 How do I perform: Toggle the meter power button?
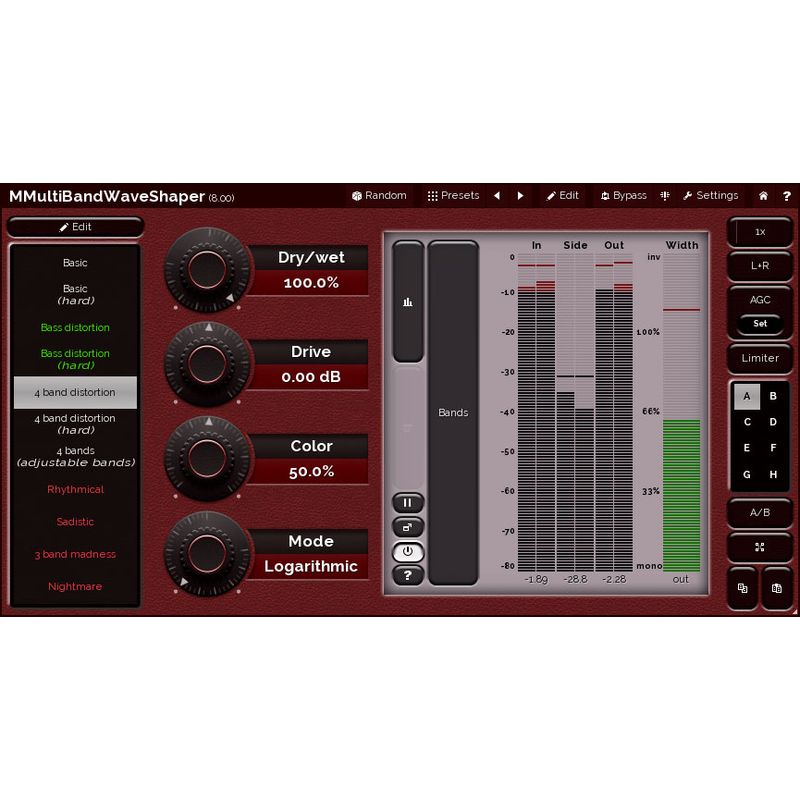coord(408,552)
